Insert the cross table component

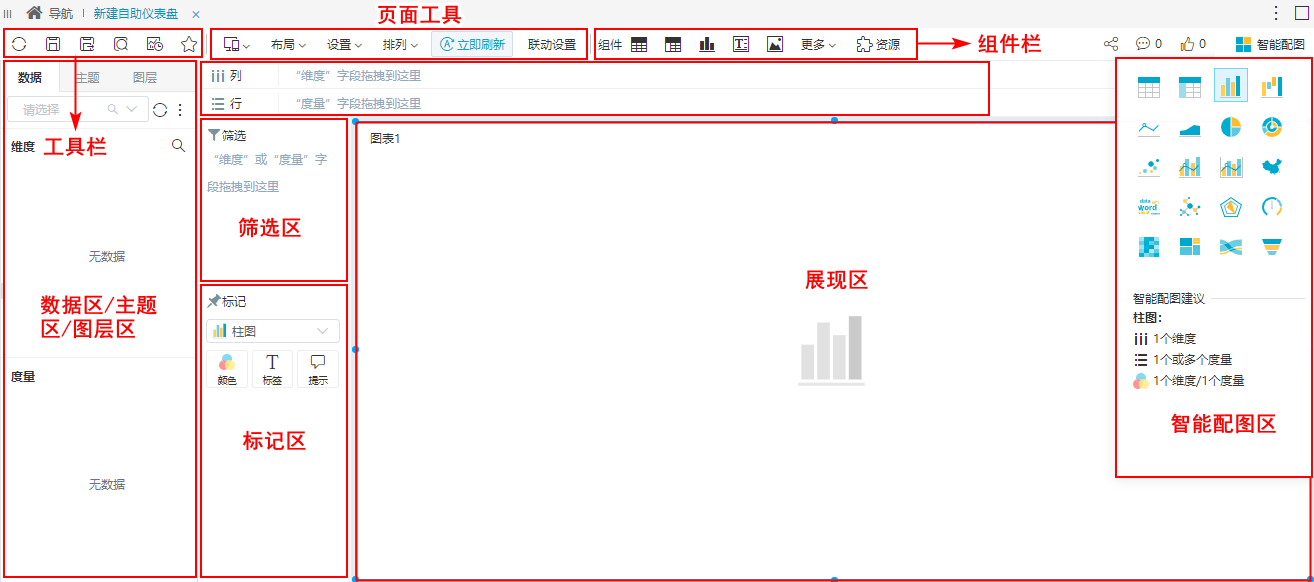pos(673,45)
